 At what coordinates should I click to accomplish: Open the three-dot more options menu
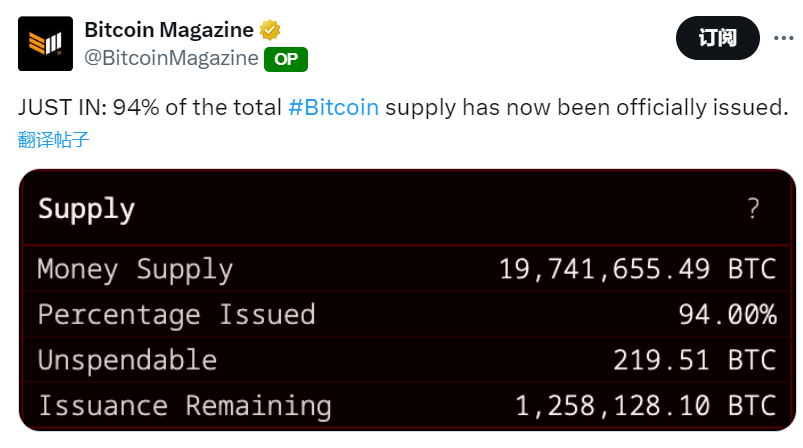coord(782,39)
